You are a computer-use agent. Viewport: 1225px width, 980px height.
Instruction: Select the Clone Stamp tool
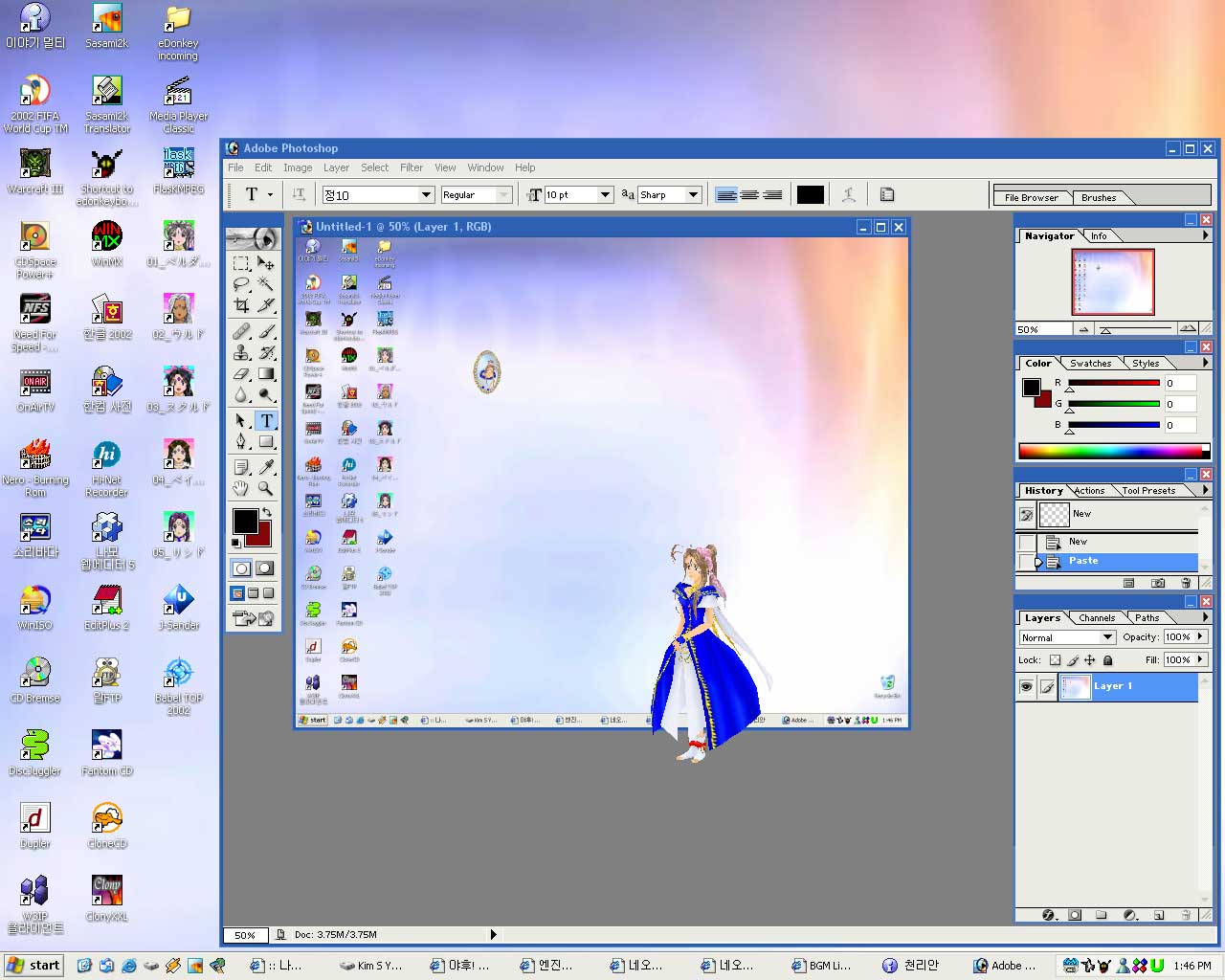pos(241,352)
